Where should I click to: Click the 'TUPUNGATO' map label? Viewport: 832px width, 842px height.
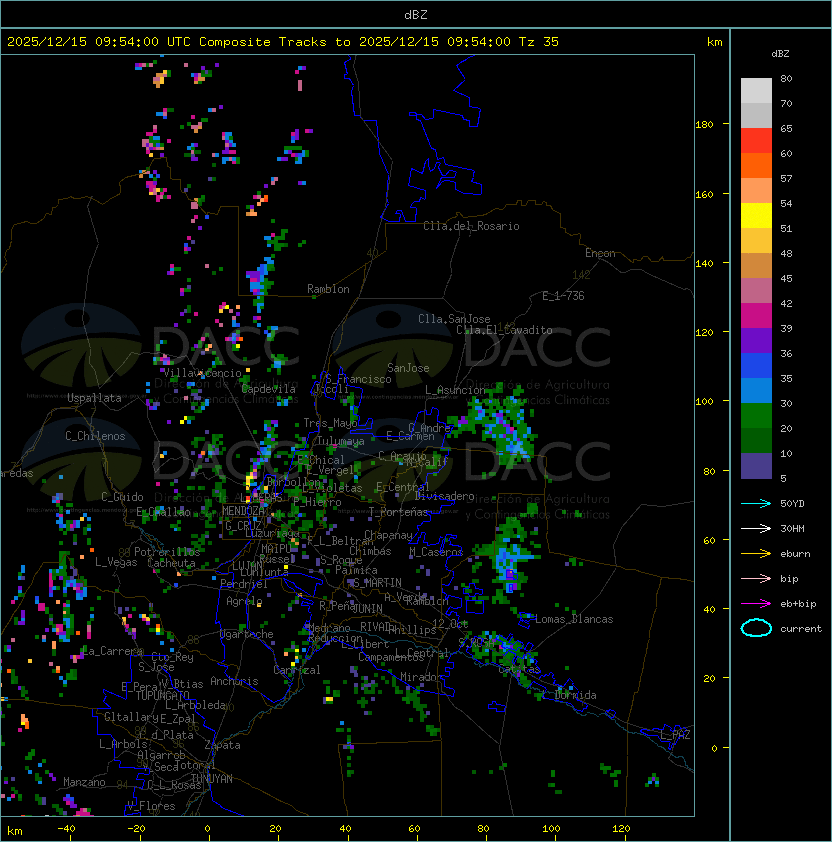162,695
